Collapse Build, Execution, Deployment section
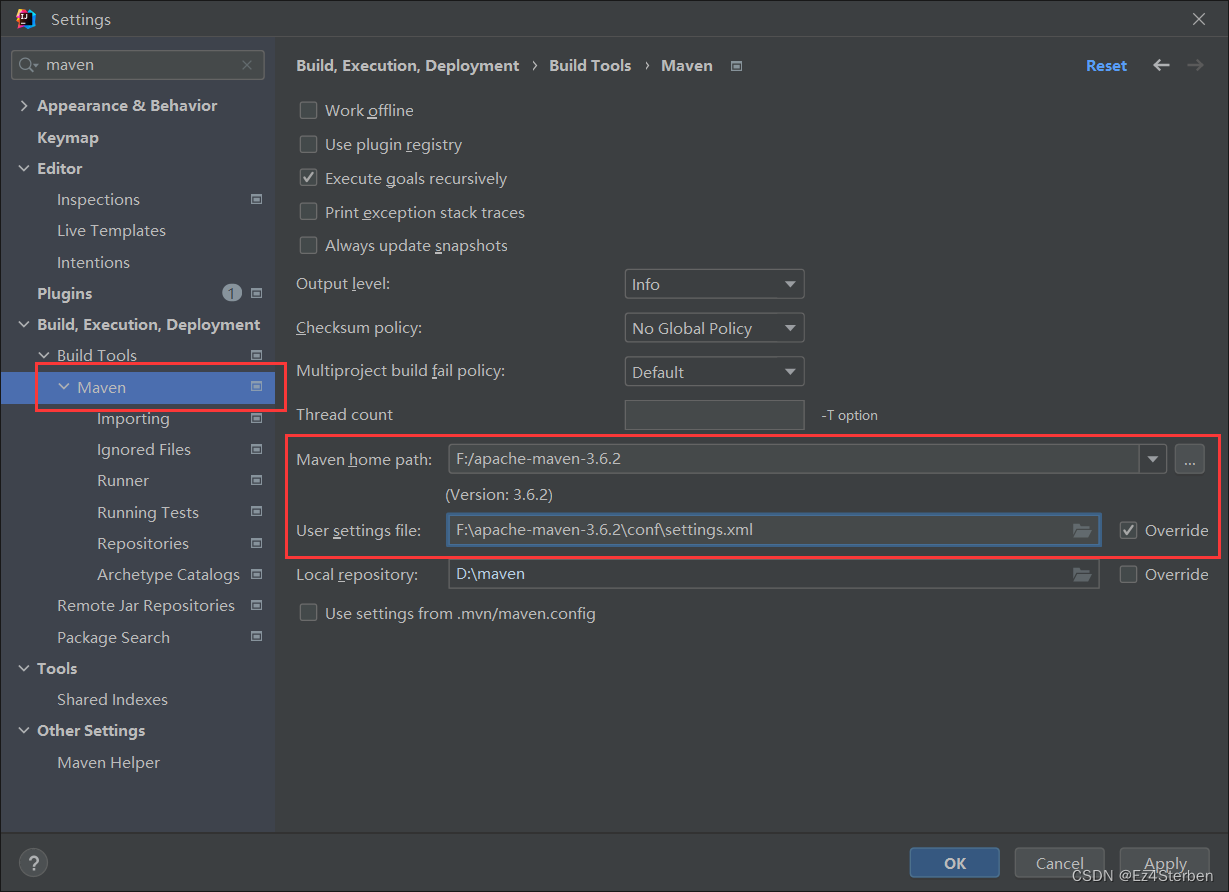 tap(24, 324)
